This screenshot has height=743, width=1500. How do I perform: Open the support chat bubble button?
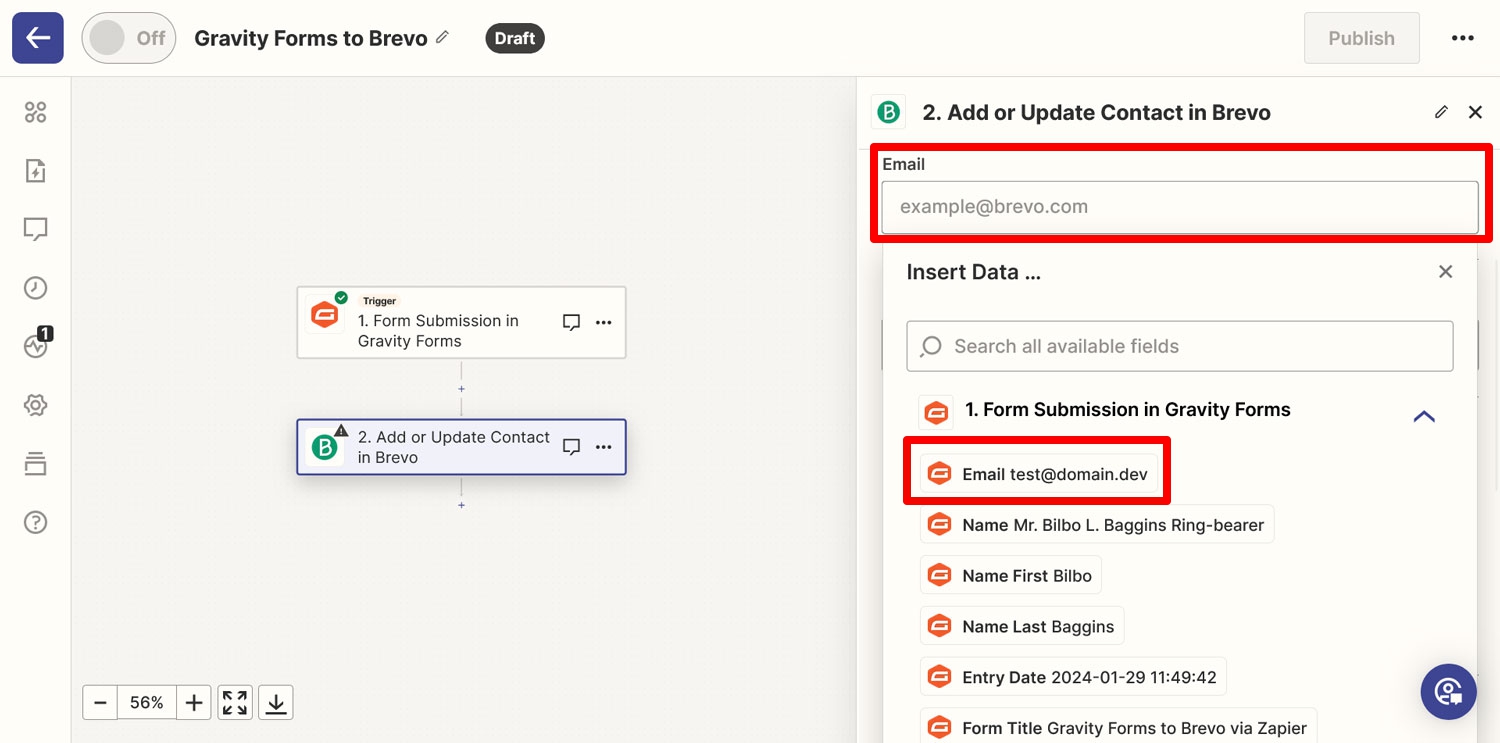click(1448, 692)
